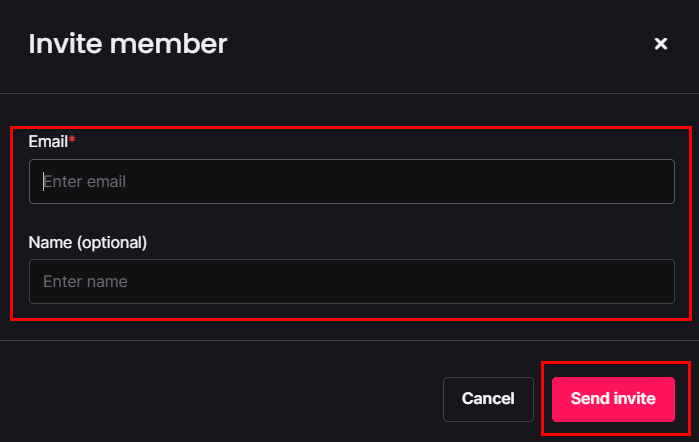
Task: Click the Enter email placeholder text
Action: (84, 182)
